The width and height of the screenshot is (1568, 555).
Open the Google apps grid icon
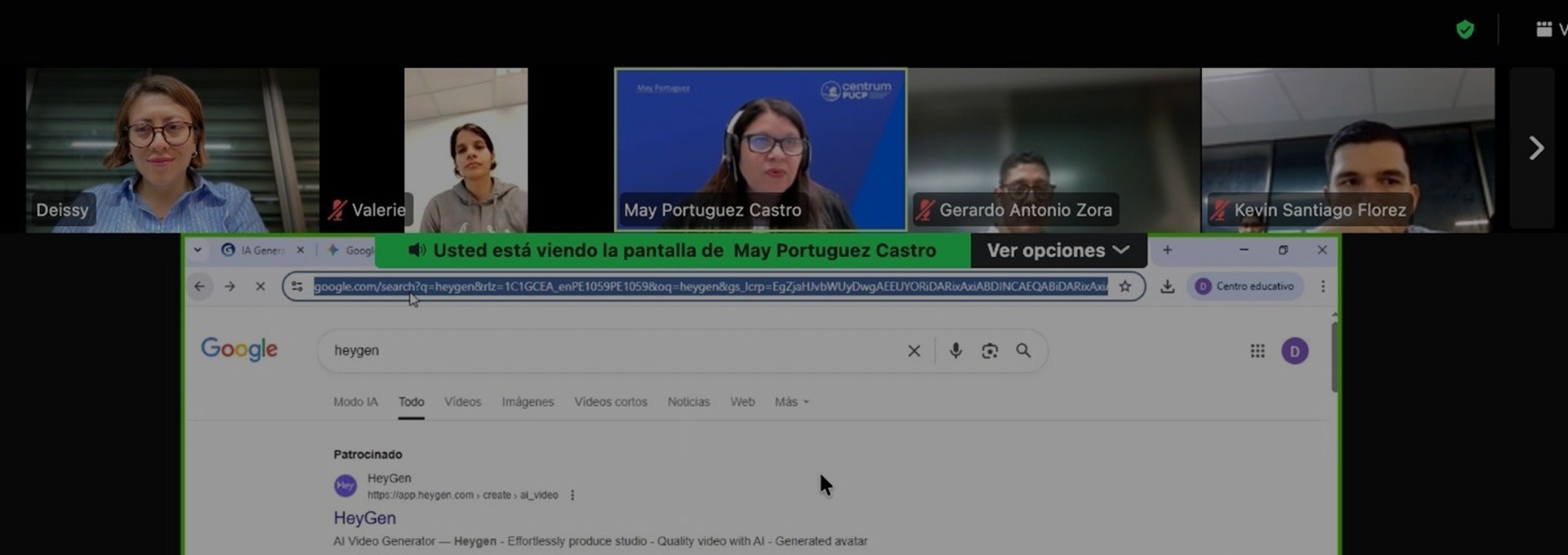pyautogui.click(x=1258, y=351)
